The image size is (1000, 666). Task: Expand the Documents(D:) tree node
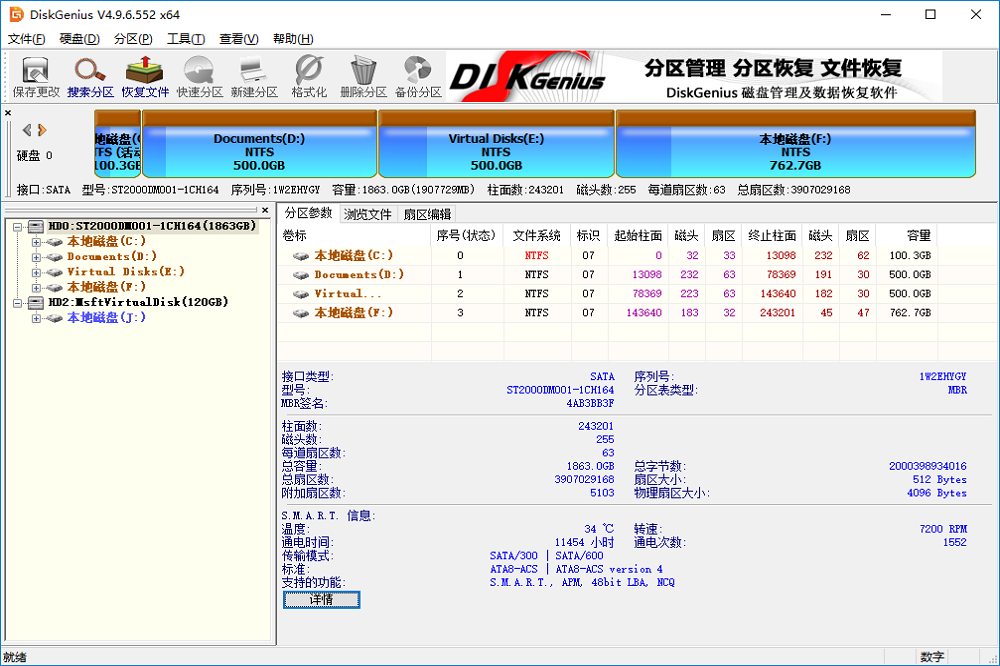tap(36, 257)
